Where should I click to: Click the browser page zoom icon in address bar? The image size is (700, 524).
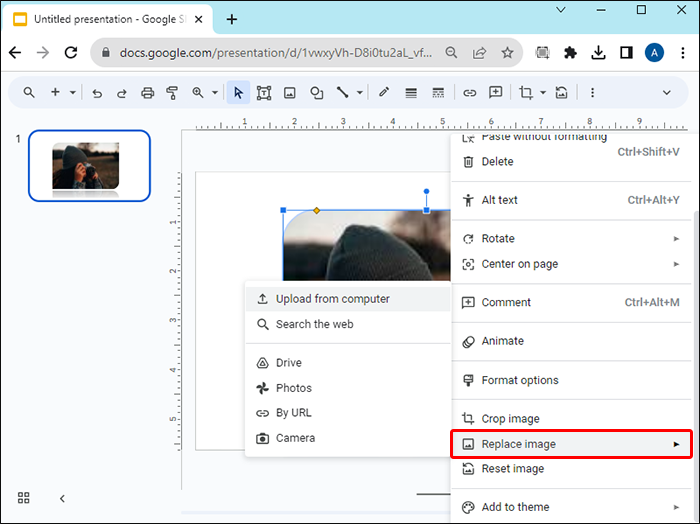(x=451, y=53)
